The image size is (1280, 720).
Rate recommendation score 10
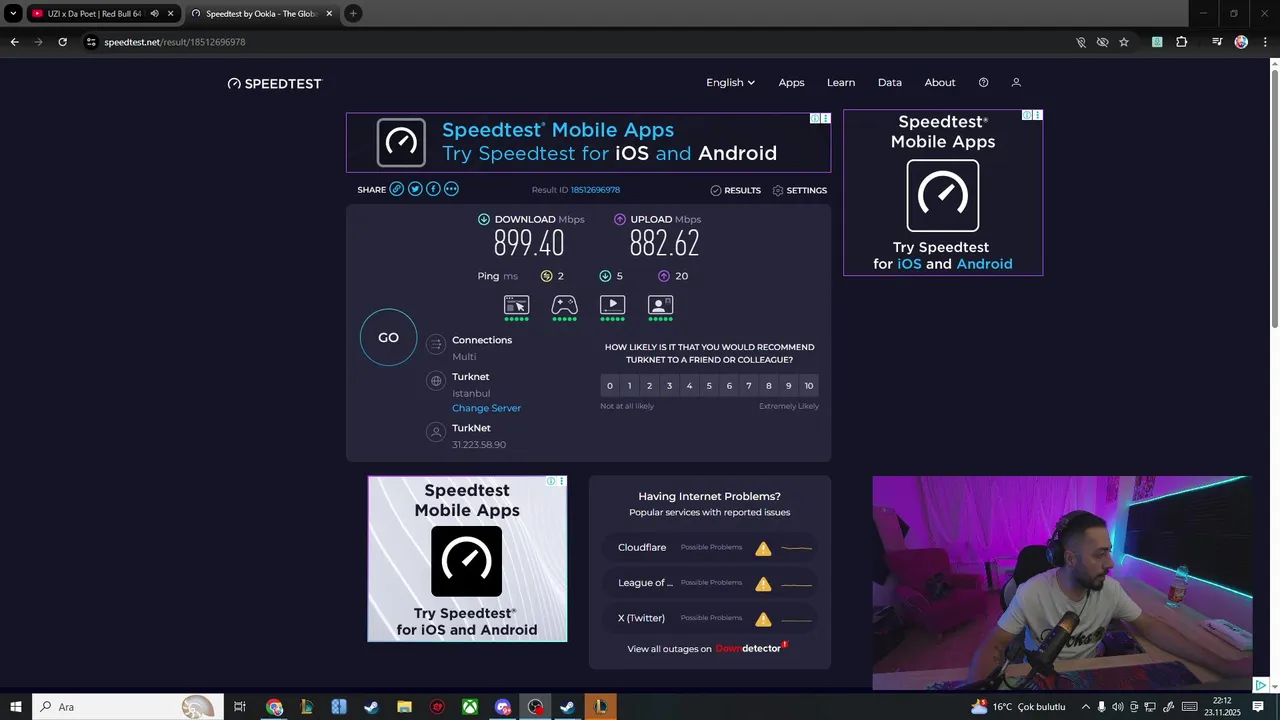(x=809, y=386)
